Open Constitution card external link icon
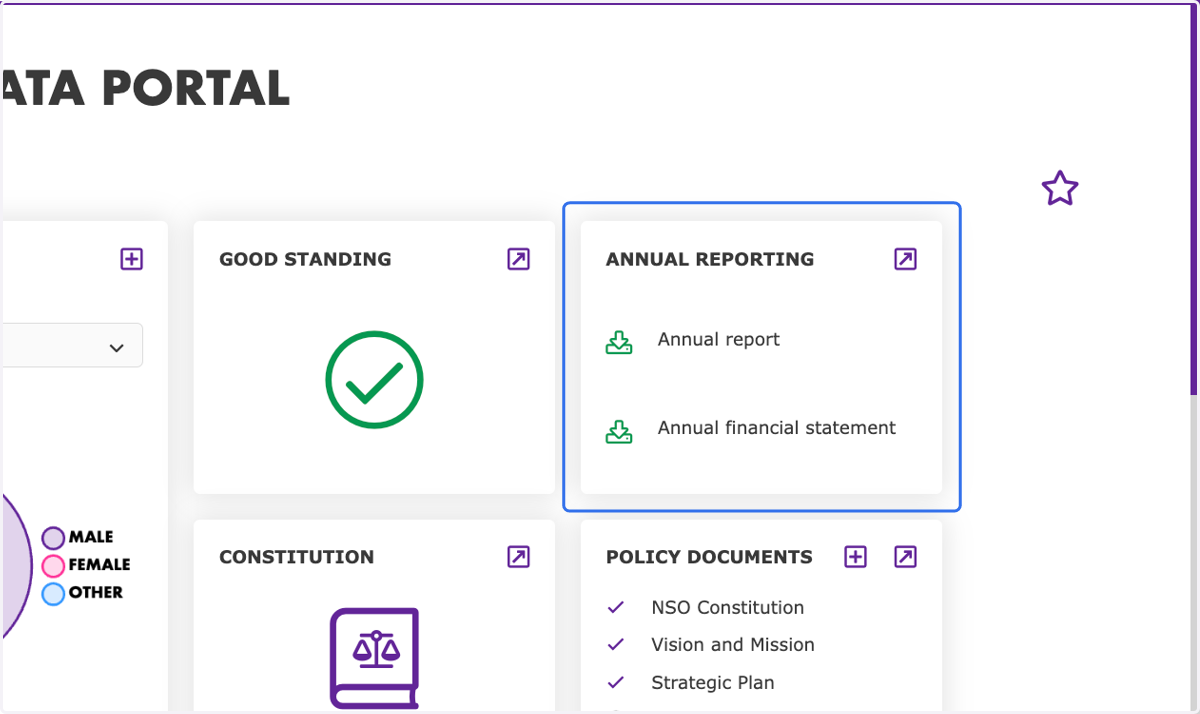Screen dimensions: 1200x714 (x=518, y=557)
